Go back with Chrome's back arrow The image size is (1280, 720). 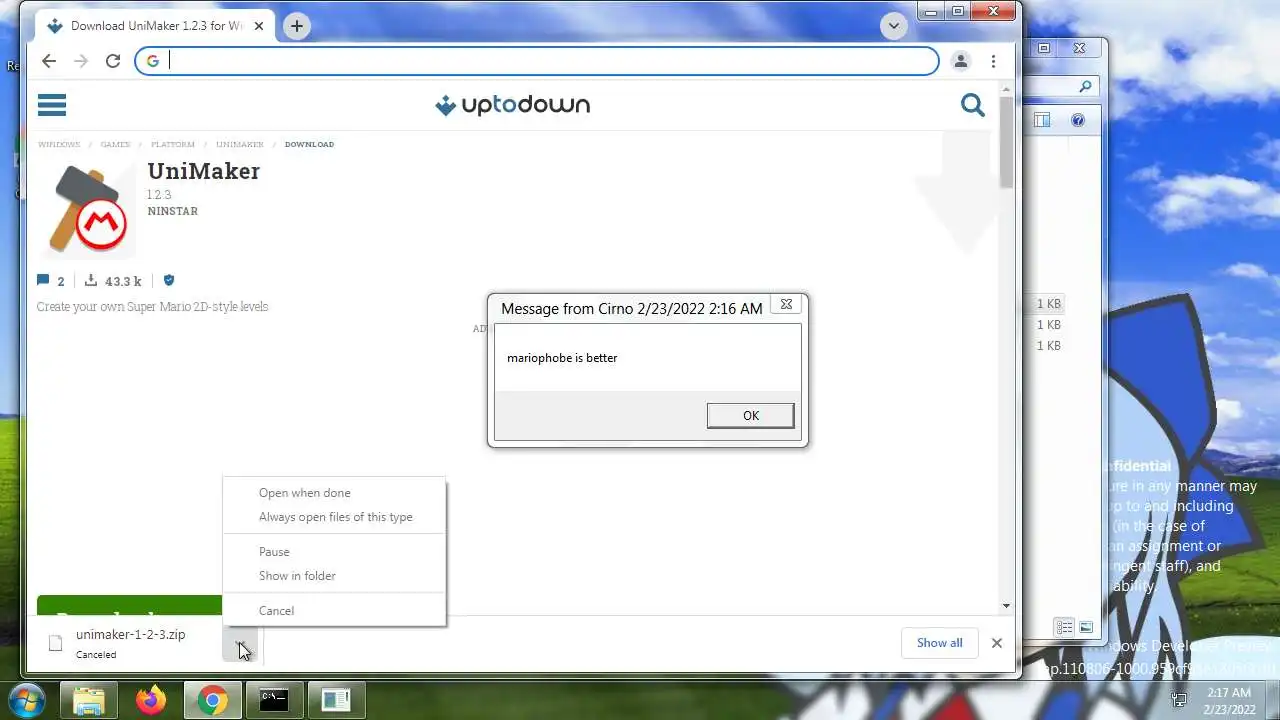(49, 61)
